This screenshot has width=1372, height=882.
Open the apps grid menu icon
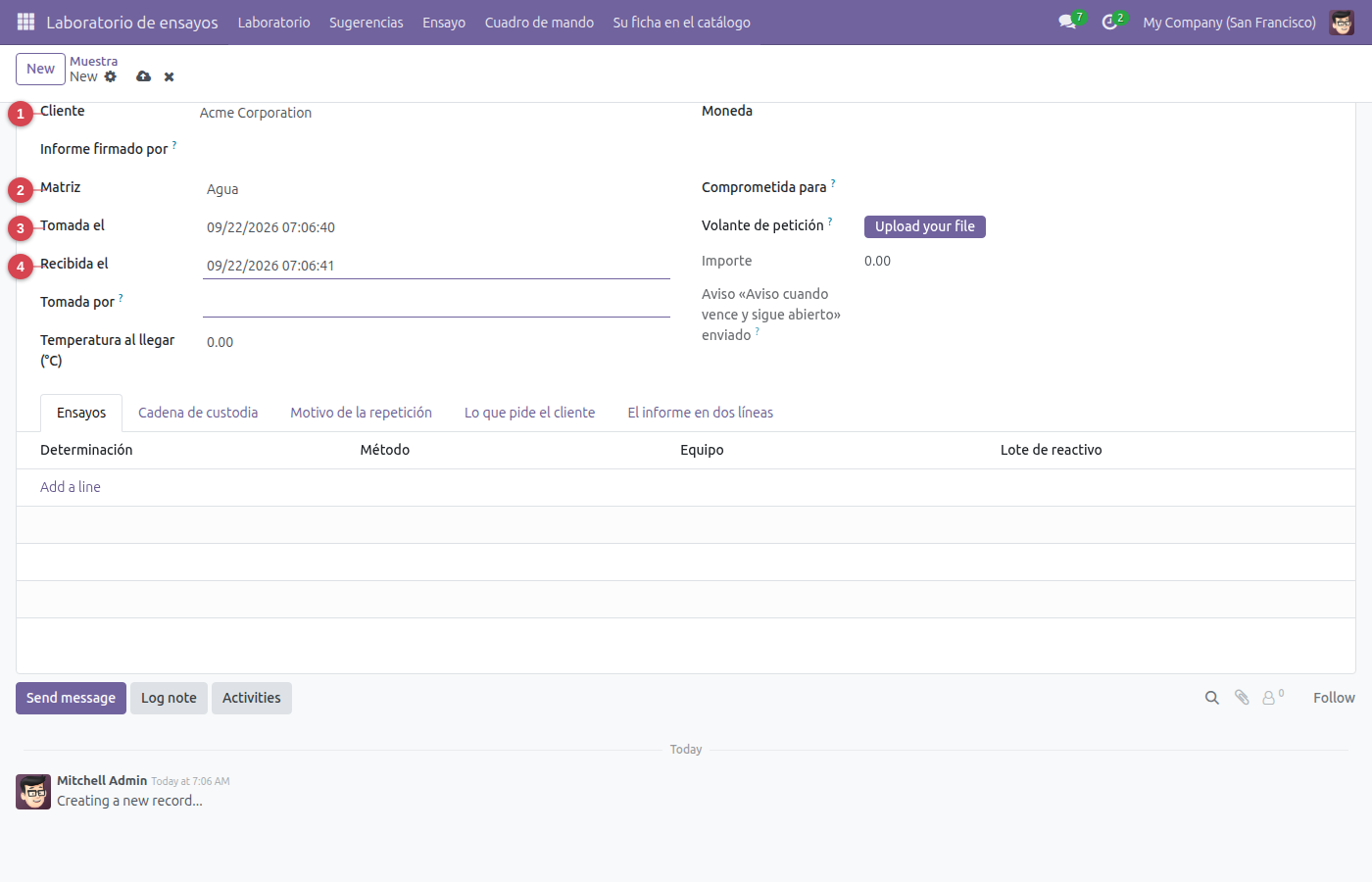click(x=26, y=22)
